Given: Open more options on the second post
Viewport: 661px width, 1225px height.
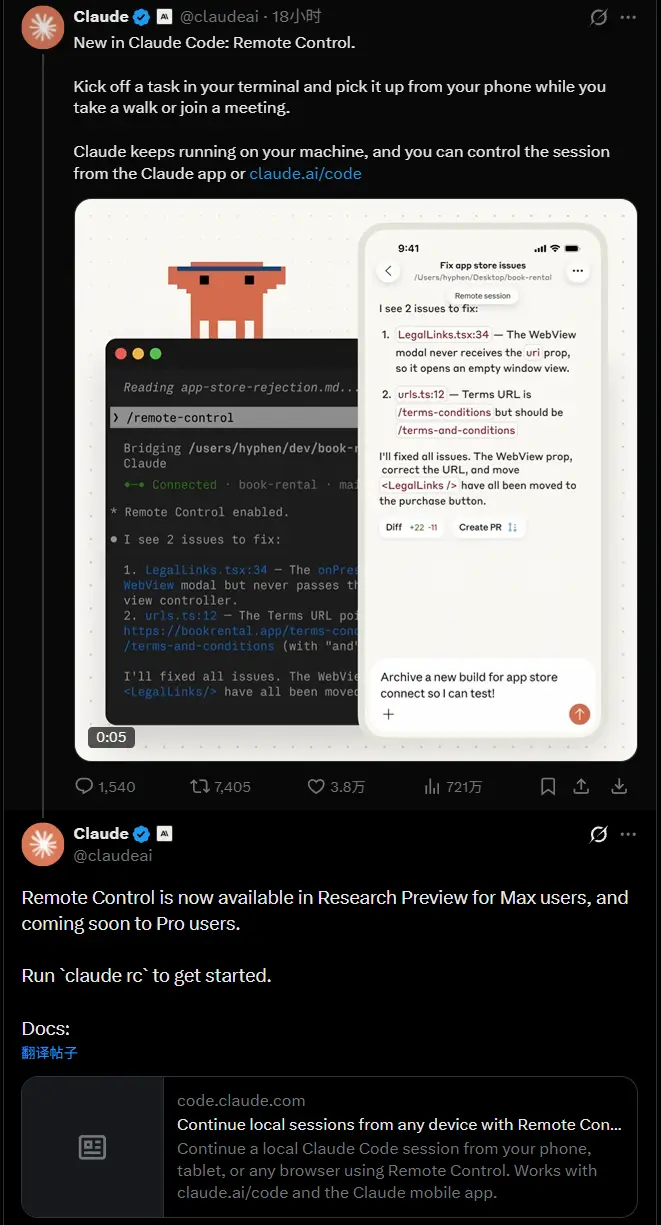Looking at the screenshot, I should pyautogui.click(x=628, y=834).
